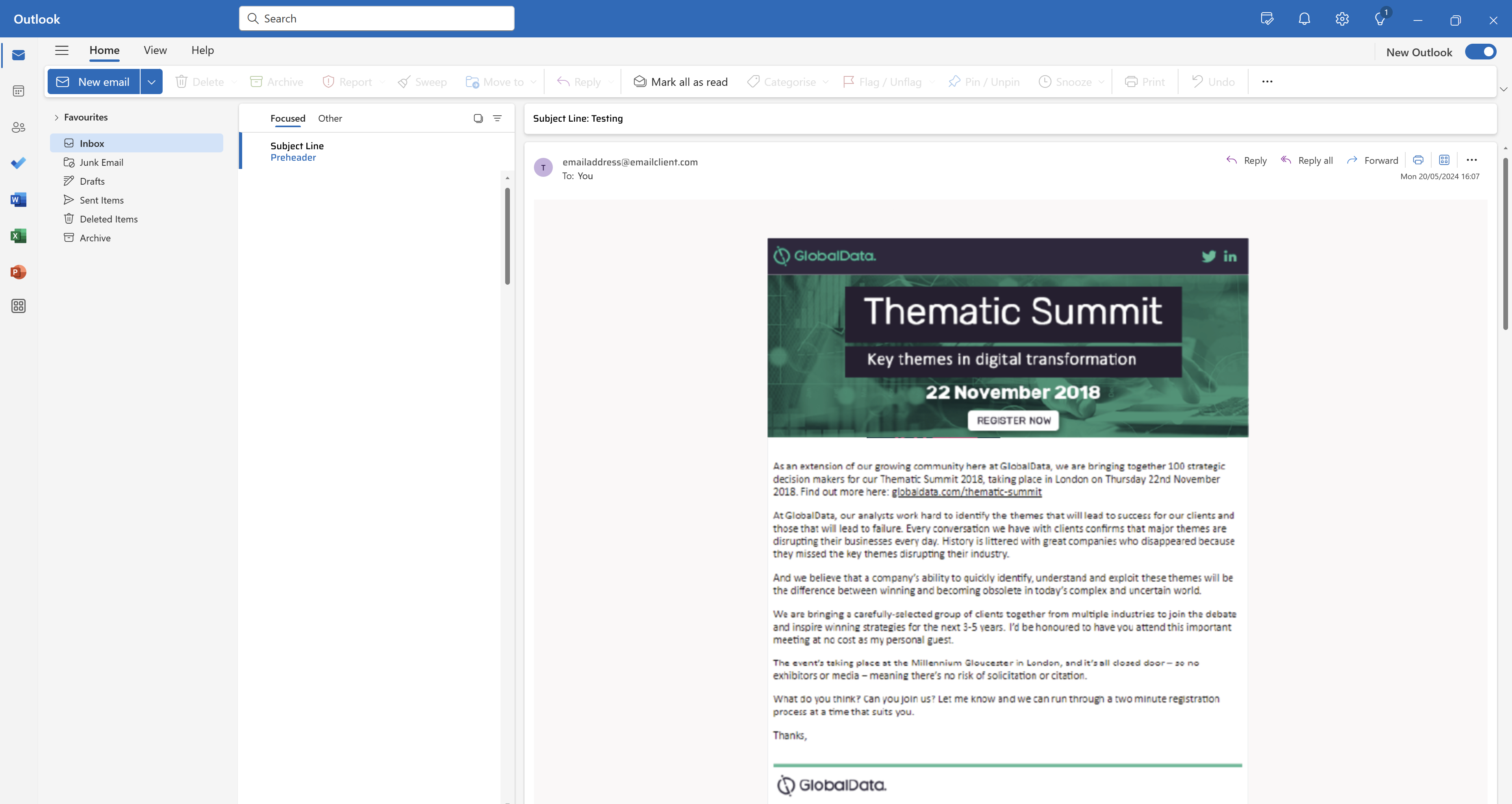The height and width of the screenshot is (804, 1512).
Task: Turn off the New Outlook toggle
Action: tap(1480, 52)
